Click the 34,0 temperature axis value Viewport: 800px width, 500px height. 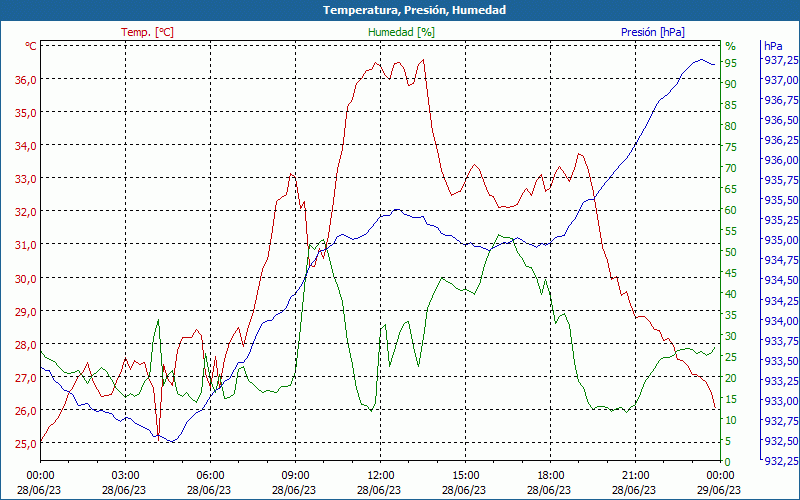point(27,146)
